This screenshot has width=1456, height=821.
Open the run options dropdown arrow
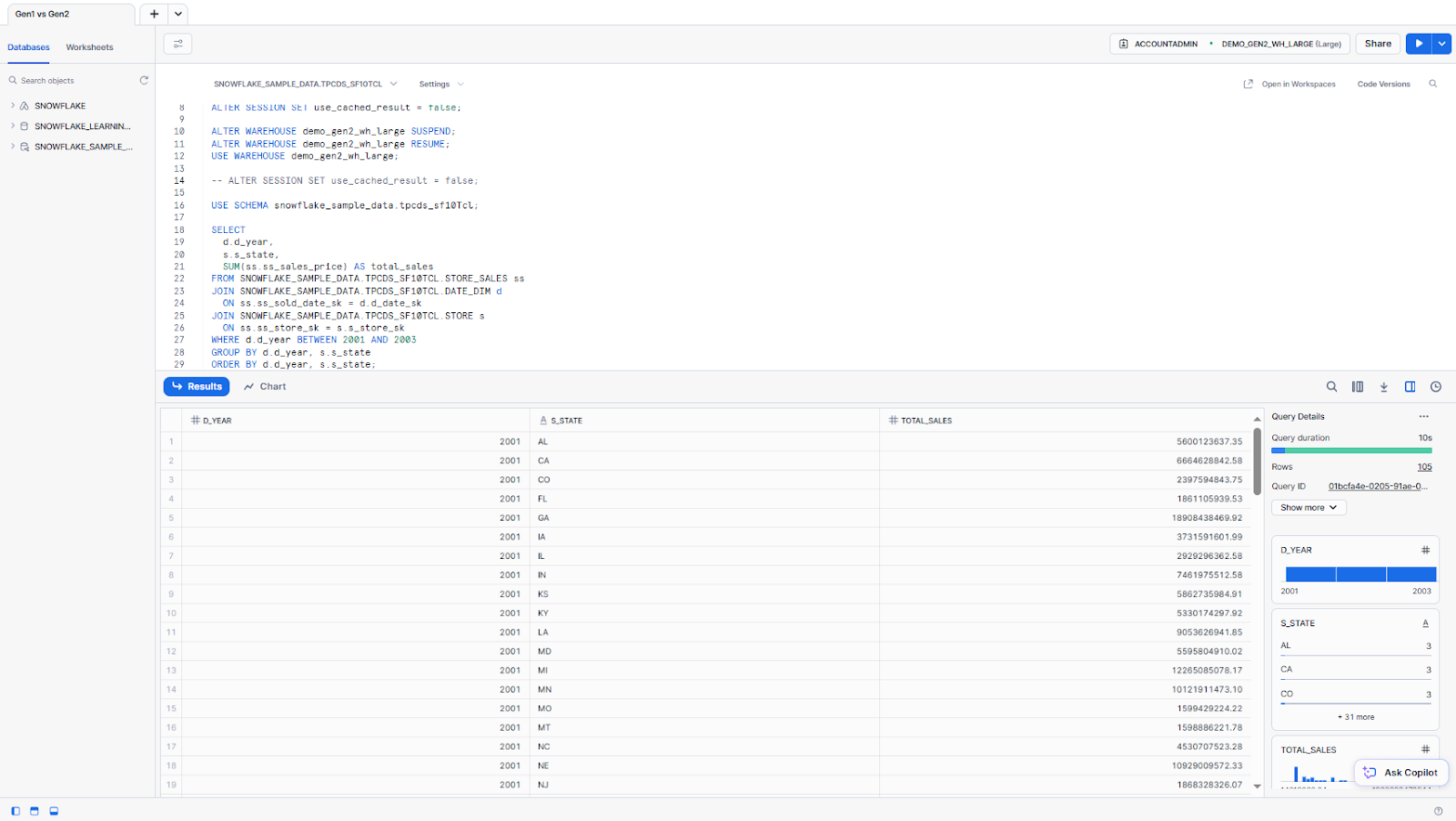point(1441,44)
